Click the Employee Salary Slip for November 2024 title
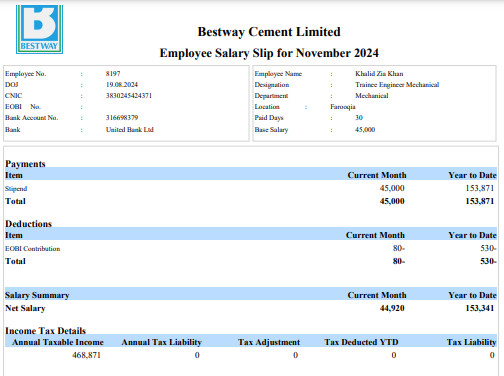Viewport: 504px width, 376px height. tap(269, 53)
